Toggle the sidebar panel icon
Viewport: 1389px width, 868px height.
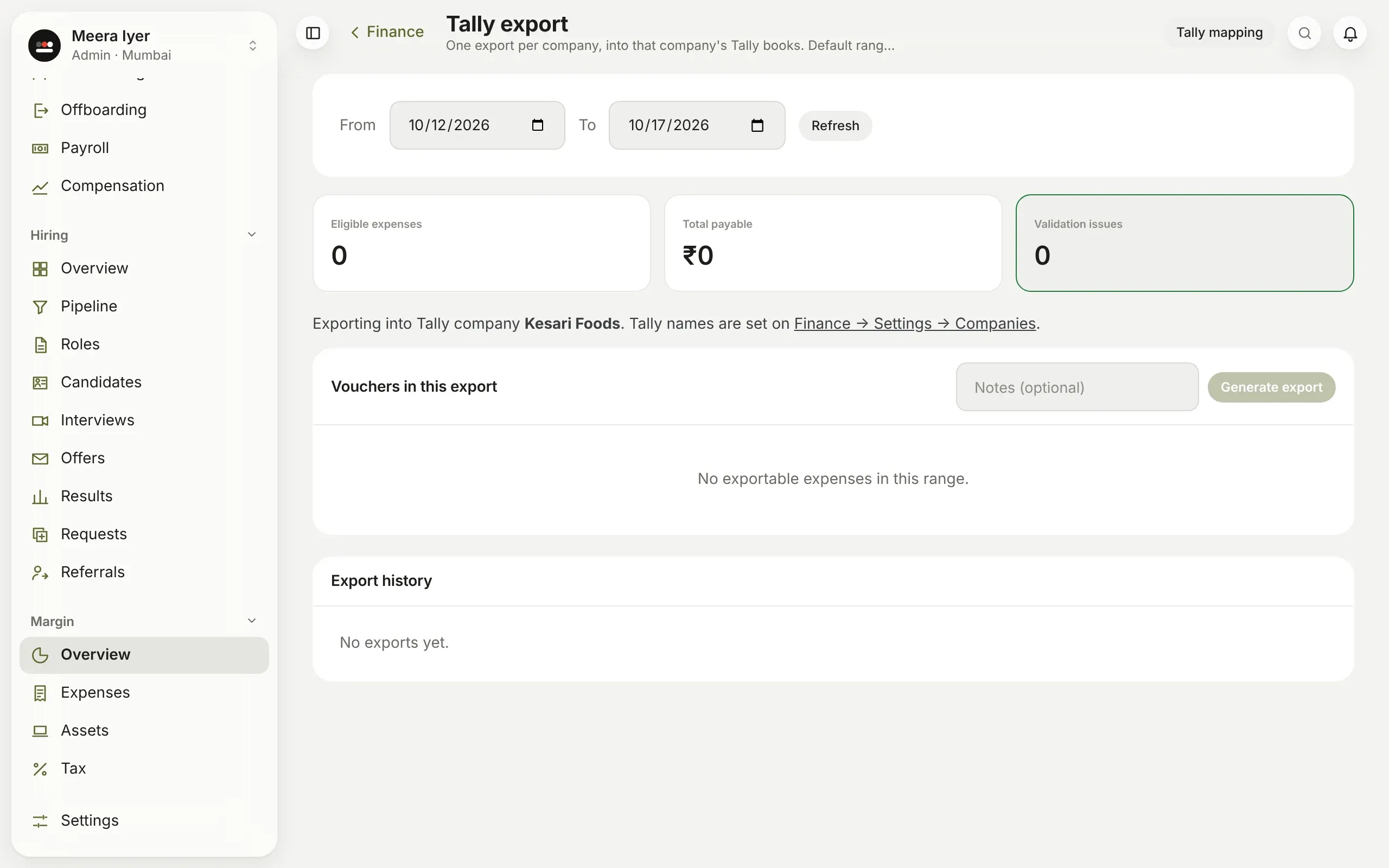[313, 33]
